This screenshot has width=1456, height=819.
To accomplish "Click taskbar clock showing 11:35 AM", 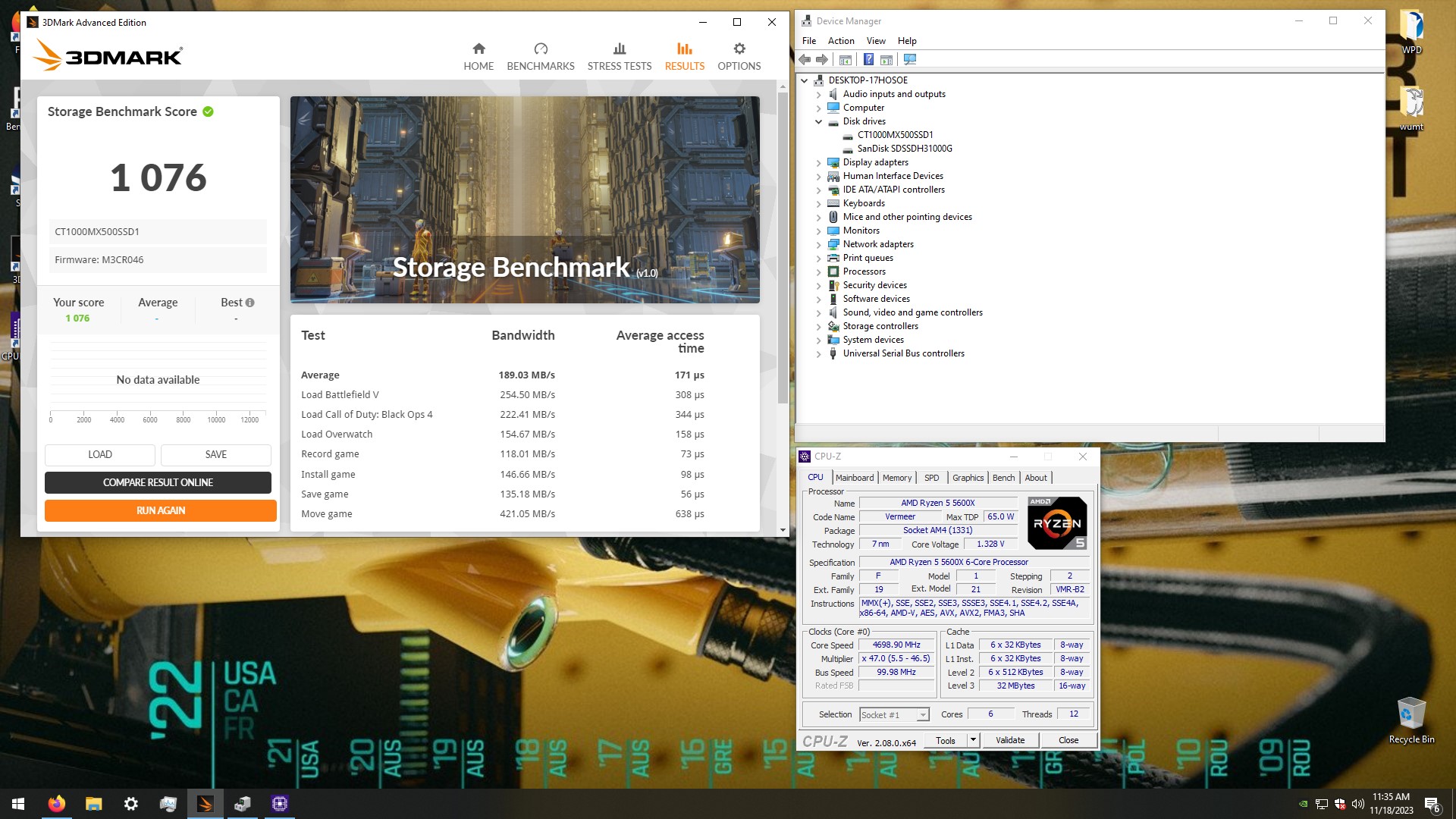I will 1391,804.
